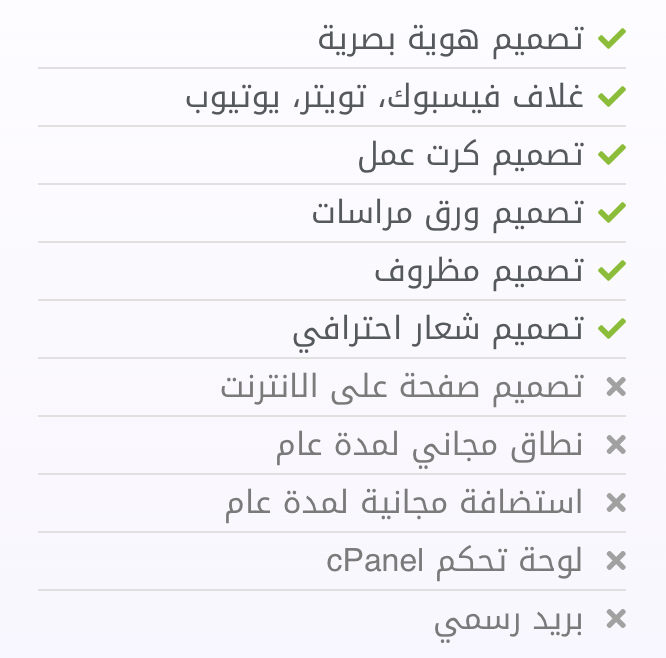Image resolution: width=666 pixels, height=658 pixels.
Task: Click green checkmark next to تصميم مظروف
Action: [x=611, y=271]
